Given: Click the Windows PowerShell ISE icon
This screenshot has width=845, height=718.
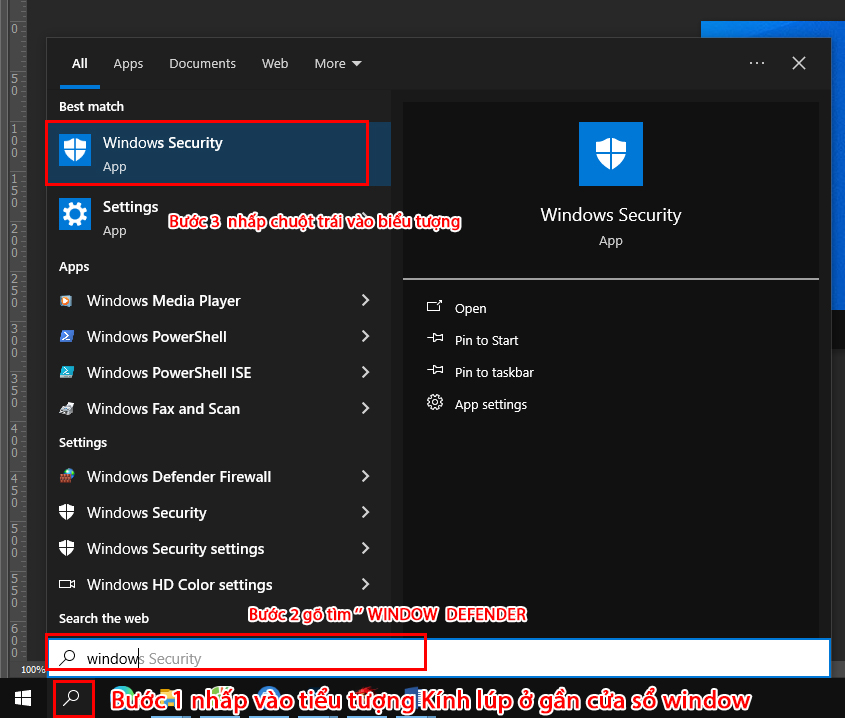Looking at the screenshot, I should click(66, 372).
